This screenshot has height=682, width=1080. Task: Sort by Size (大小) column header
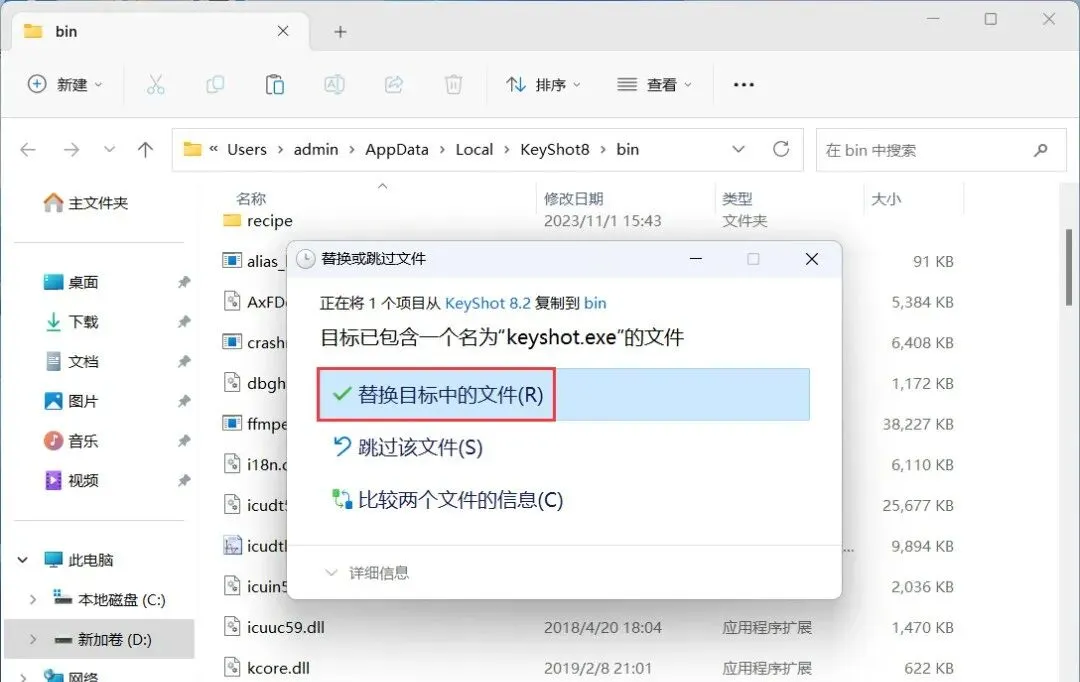pyautogui.click(x=886, y=199)
